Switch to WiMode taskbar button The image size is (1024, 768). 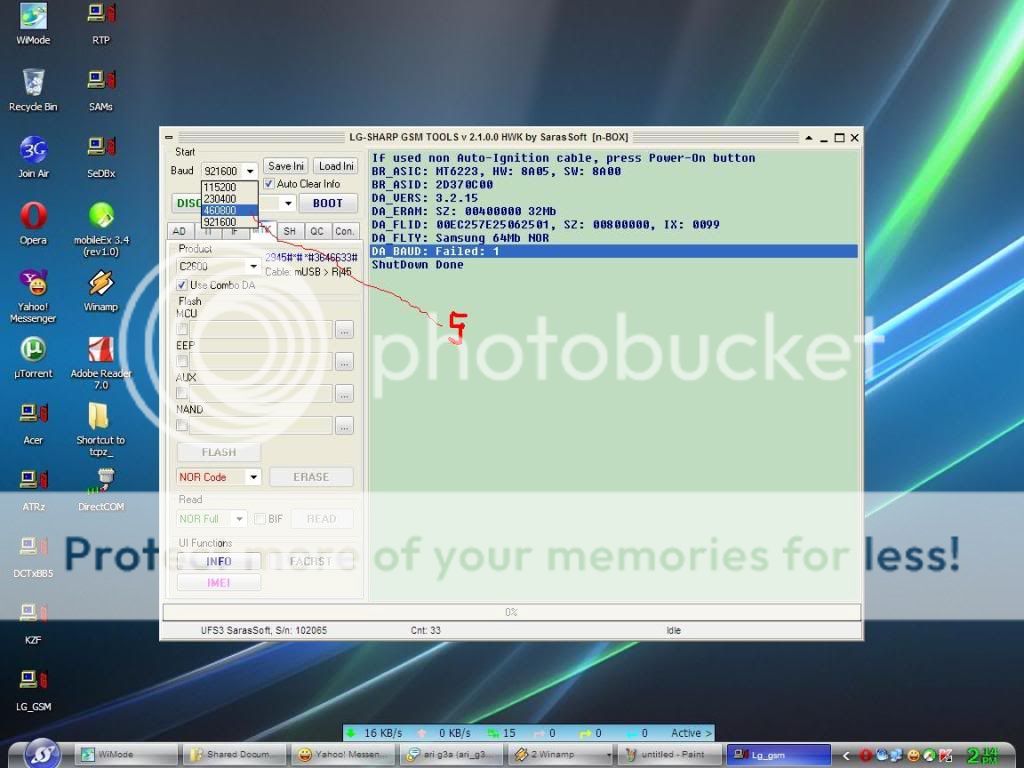[x=126, y=754]
